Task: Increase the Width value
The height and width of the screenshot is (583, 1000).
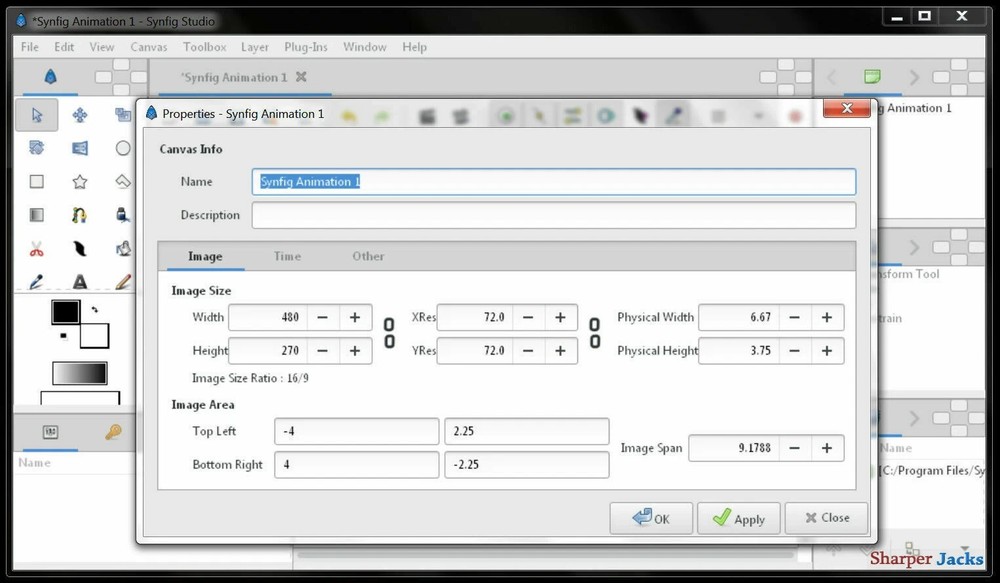Action: pos(355,317)
